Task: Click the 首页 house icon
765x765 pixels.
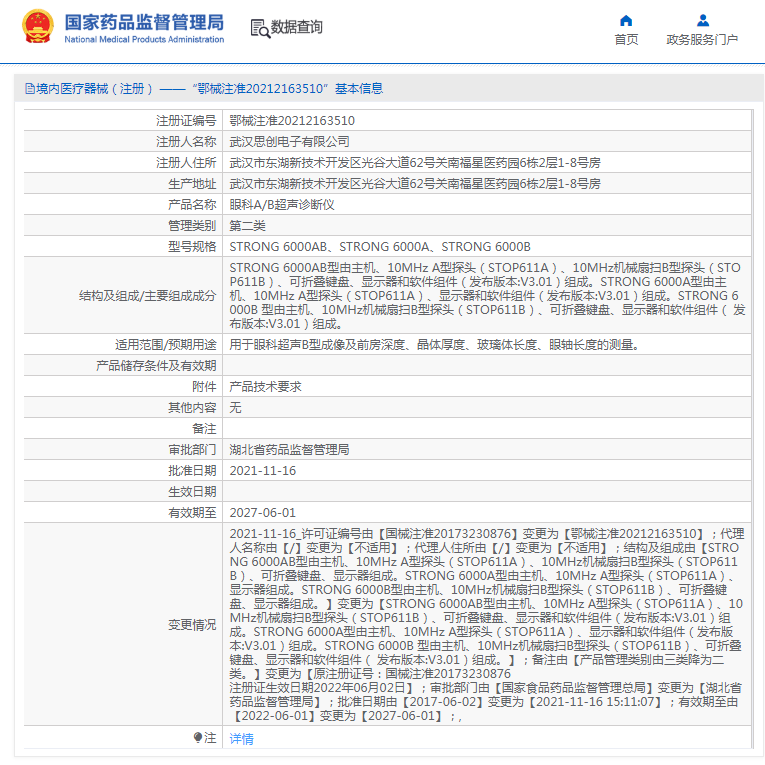Action: pyautogui.click(x=626, y=20)
